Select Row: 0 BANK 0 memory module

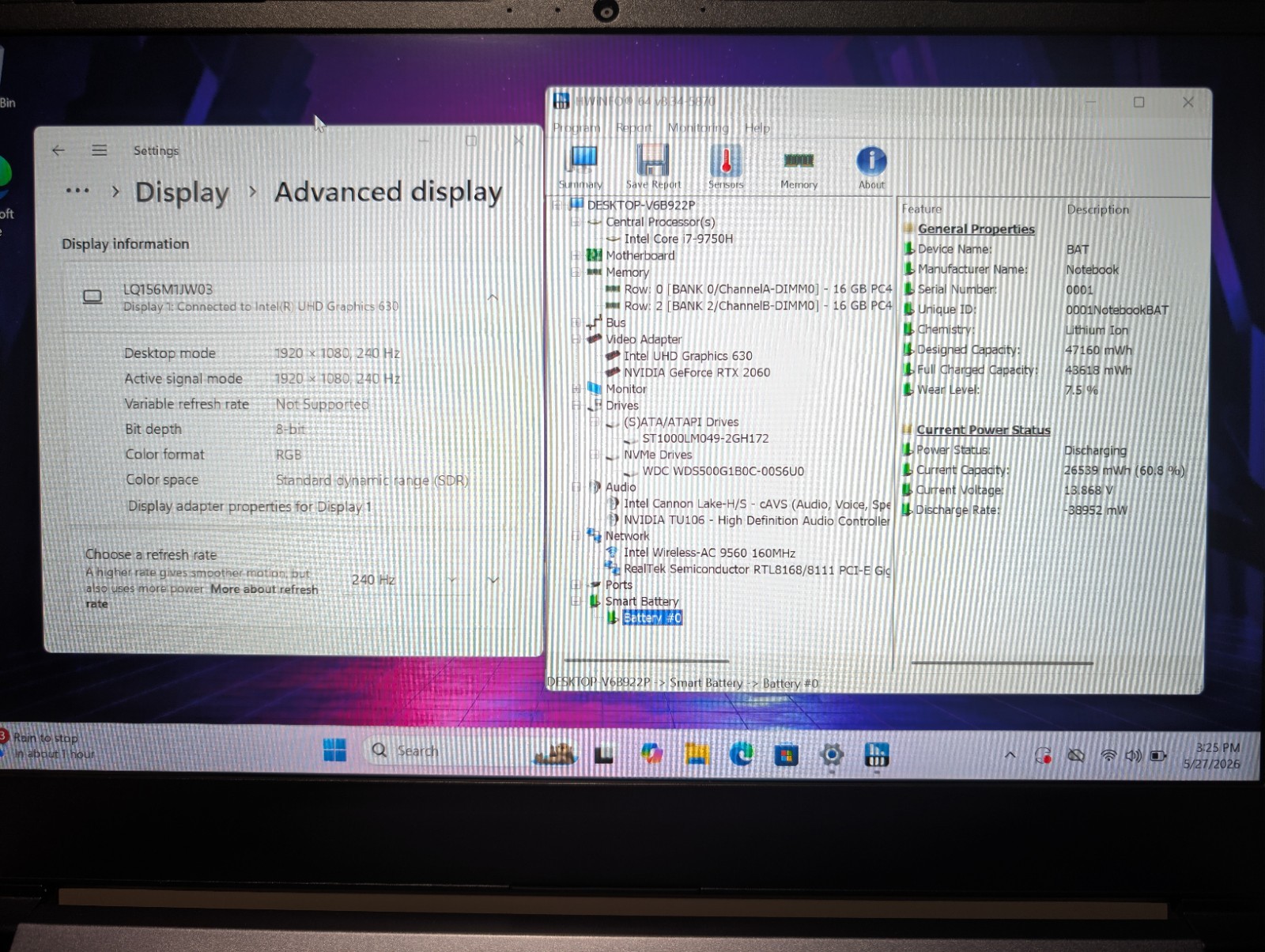[x=757, y=289]
